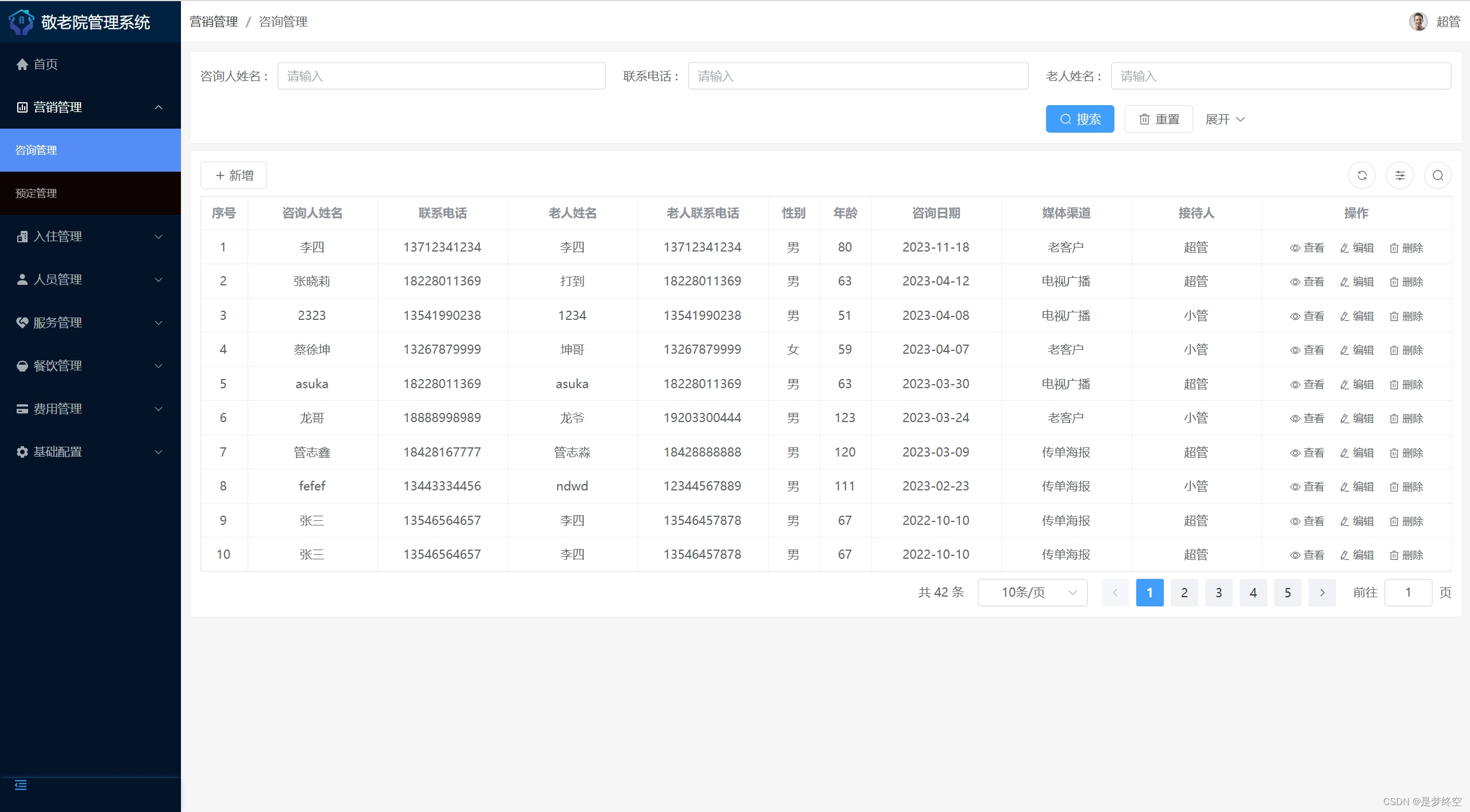Screen dimensions: 1470x812
Task: Click 营销管理 breadcrumb
Action: (214, 22)
